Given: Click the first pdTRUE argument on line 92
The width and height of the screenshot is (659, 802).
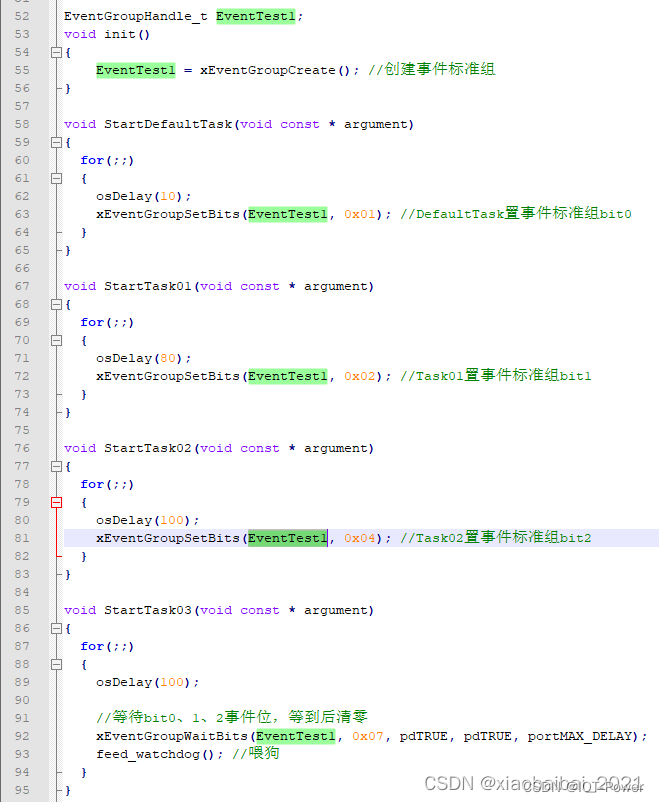Looking at the screenshot, I should 424,737.
